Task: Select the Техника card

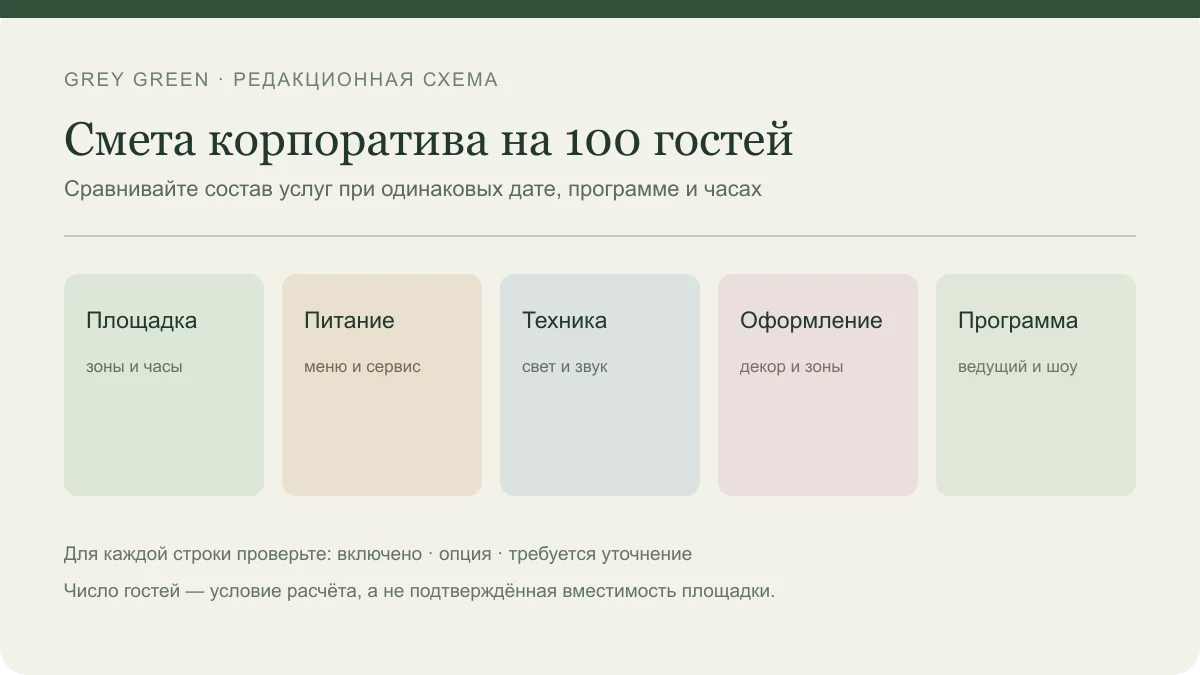Action: (600, 385)
